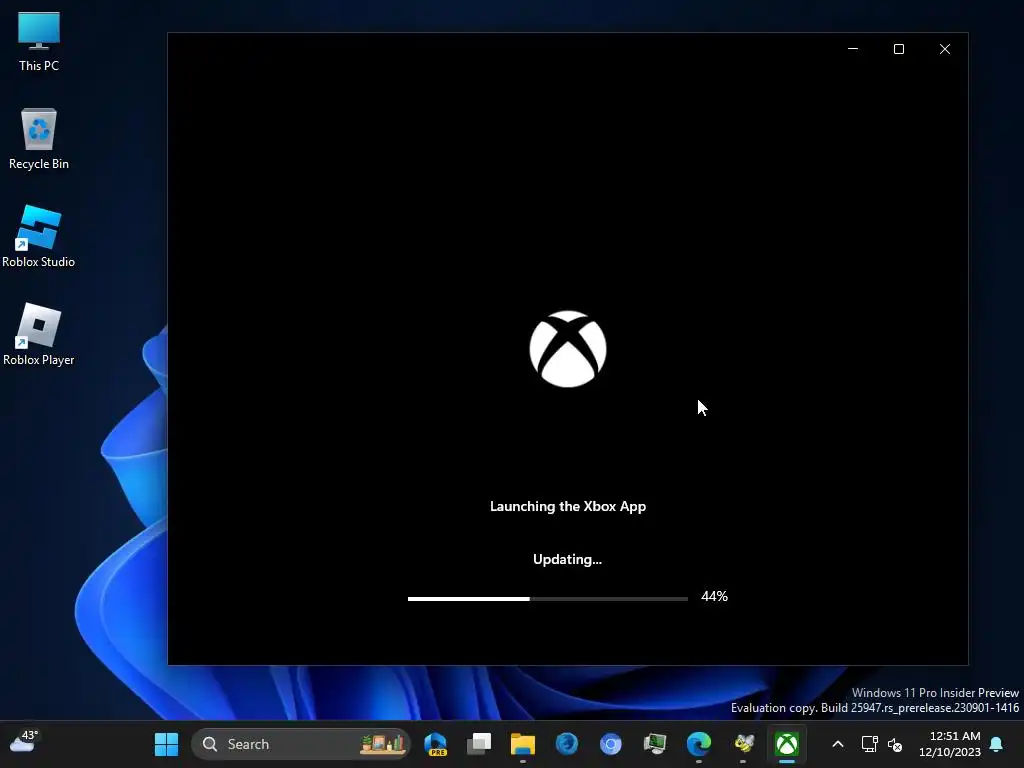1024x768 pixels.
Task: Expand the hidden system tray icons
Action: click(x=838, y=744)
